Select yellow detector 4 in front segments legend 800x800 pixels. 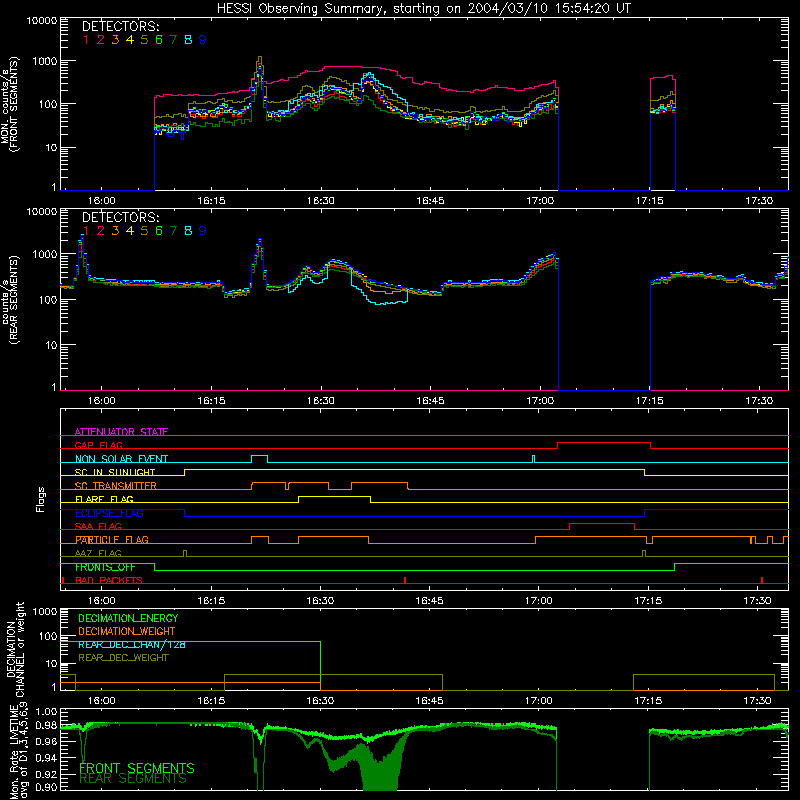[x=130, y=40]
